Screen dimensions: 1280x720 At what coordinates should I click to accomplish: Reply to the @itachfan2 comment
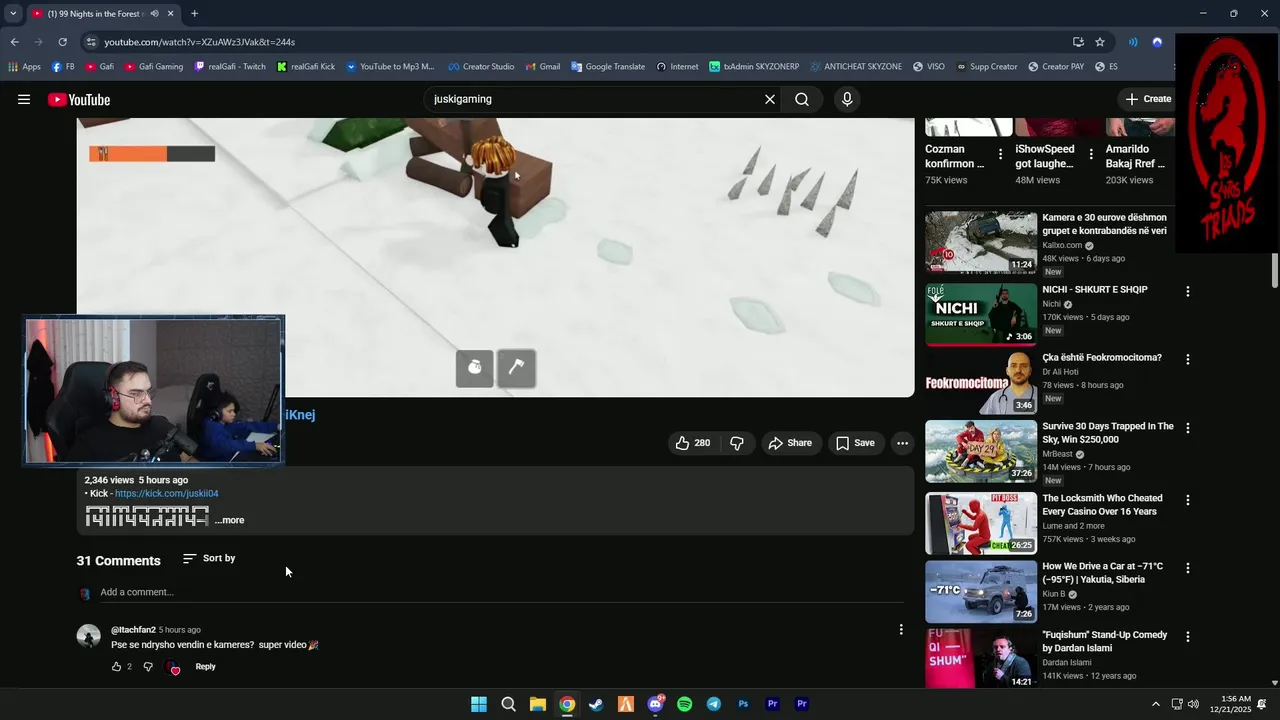(205, 667)
